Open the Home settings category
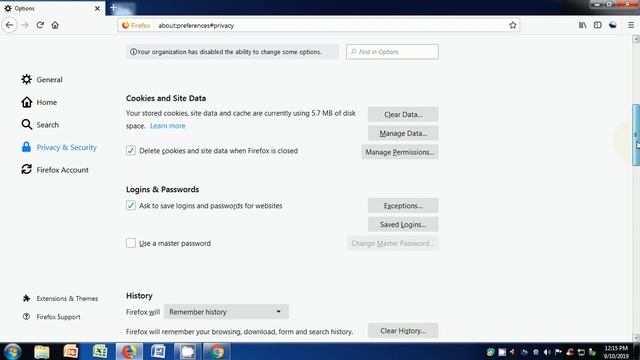This screenshot has width=640, height=360. pos(39,102)
